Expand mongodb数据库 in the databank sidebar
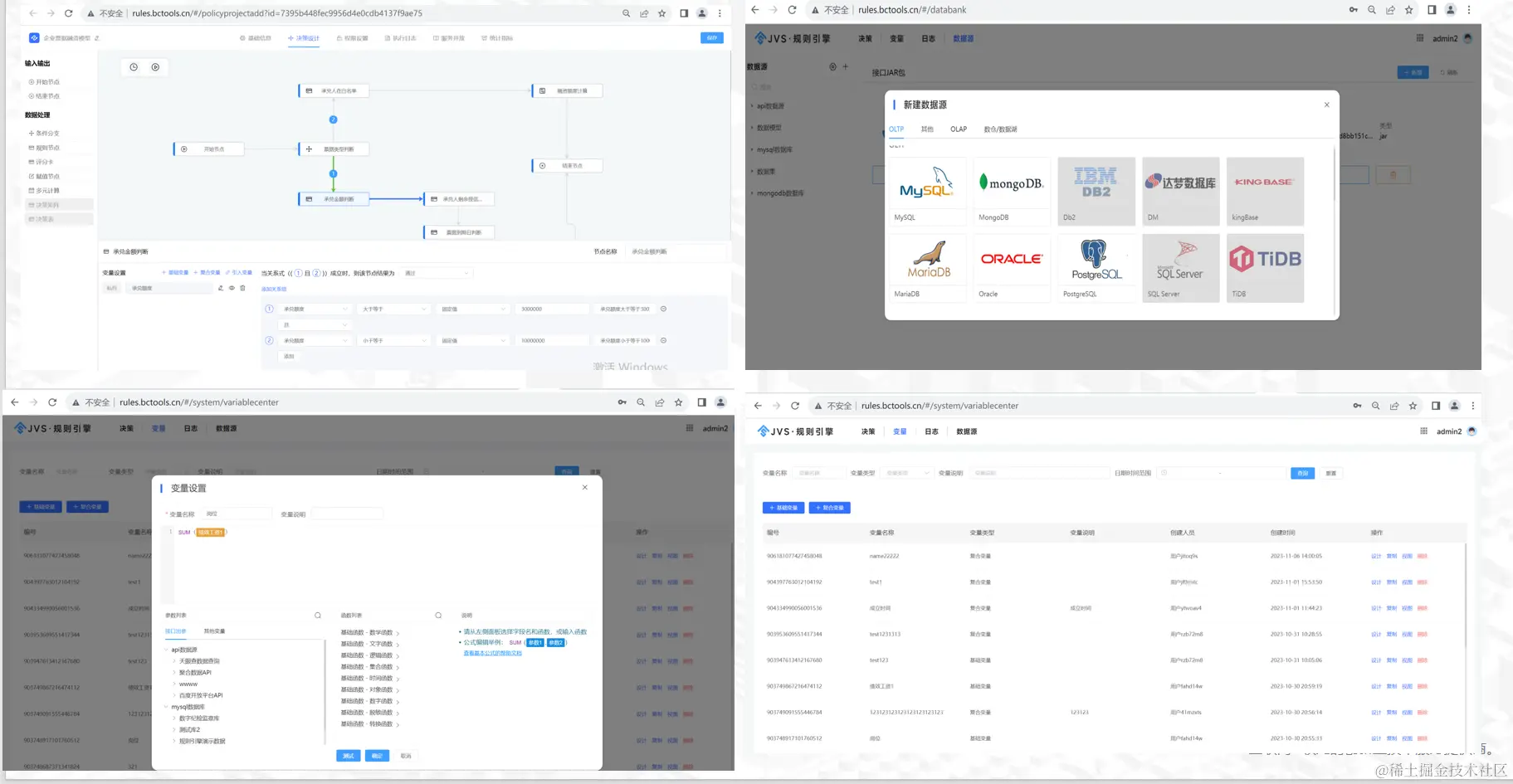Image resolution: width=1513 pixels, height=784 pixels. (752, 193)
